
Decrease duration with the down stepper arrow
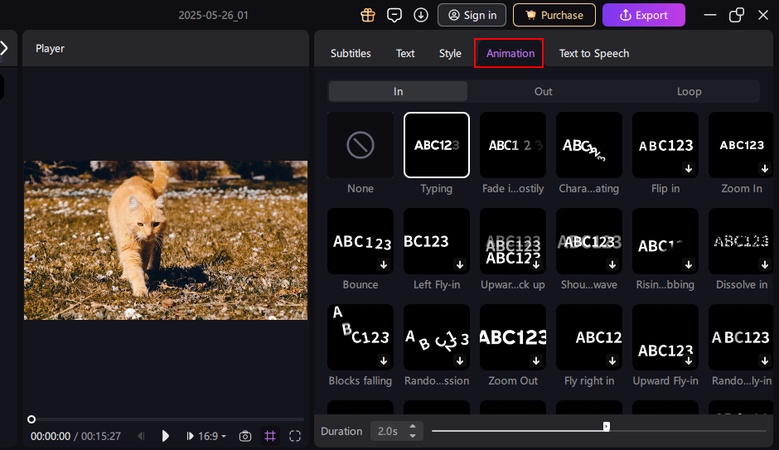[x=412, y=436]
